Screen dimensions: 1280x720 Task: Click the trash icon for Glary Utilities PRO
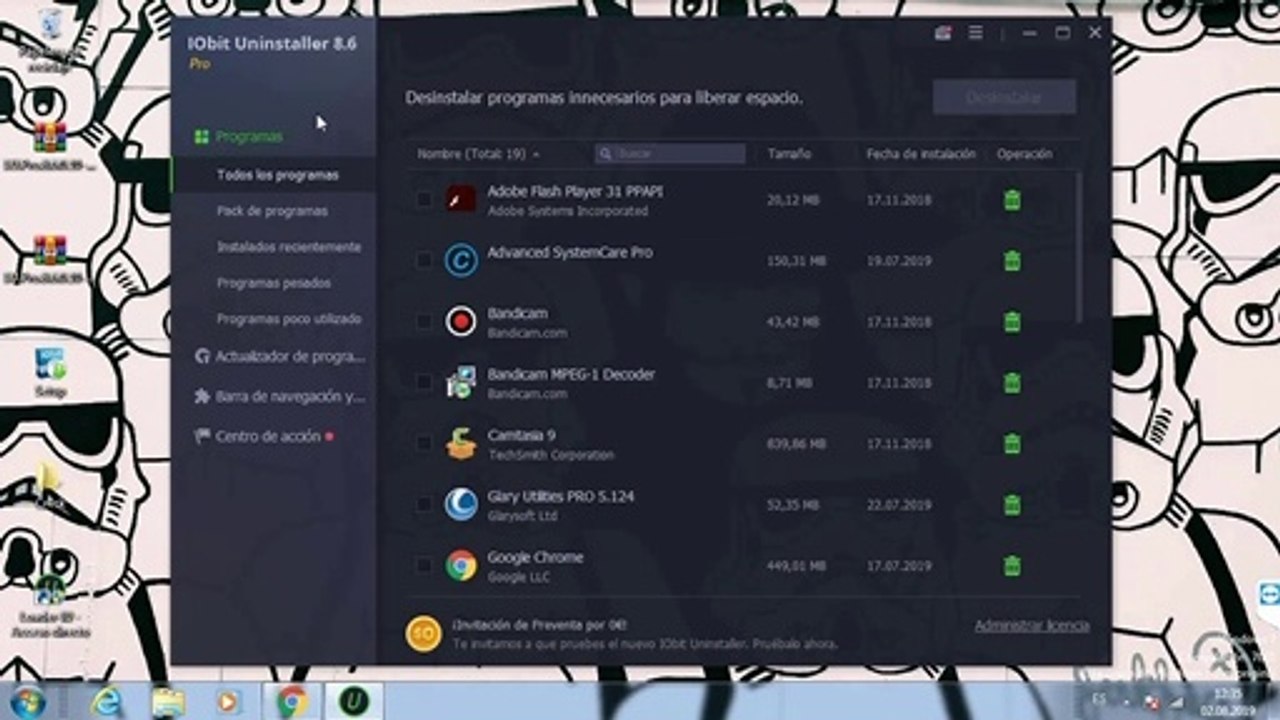coord(1012,505)
